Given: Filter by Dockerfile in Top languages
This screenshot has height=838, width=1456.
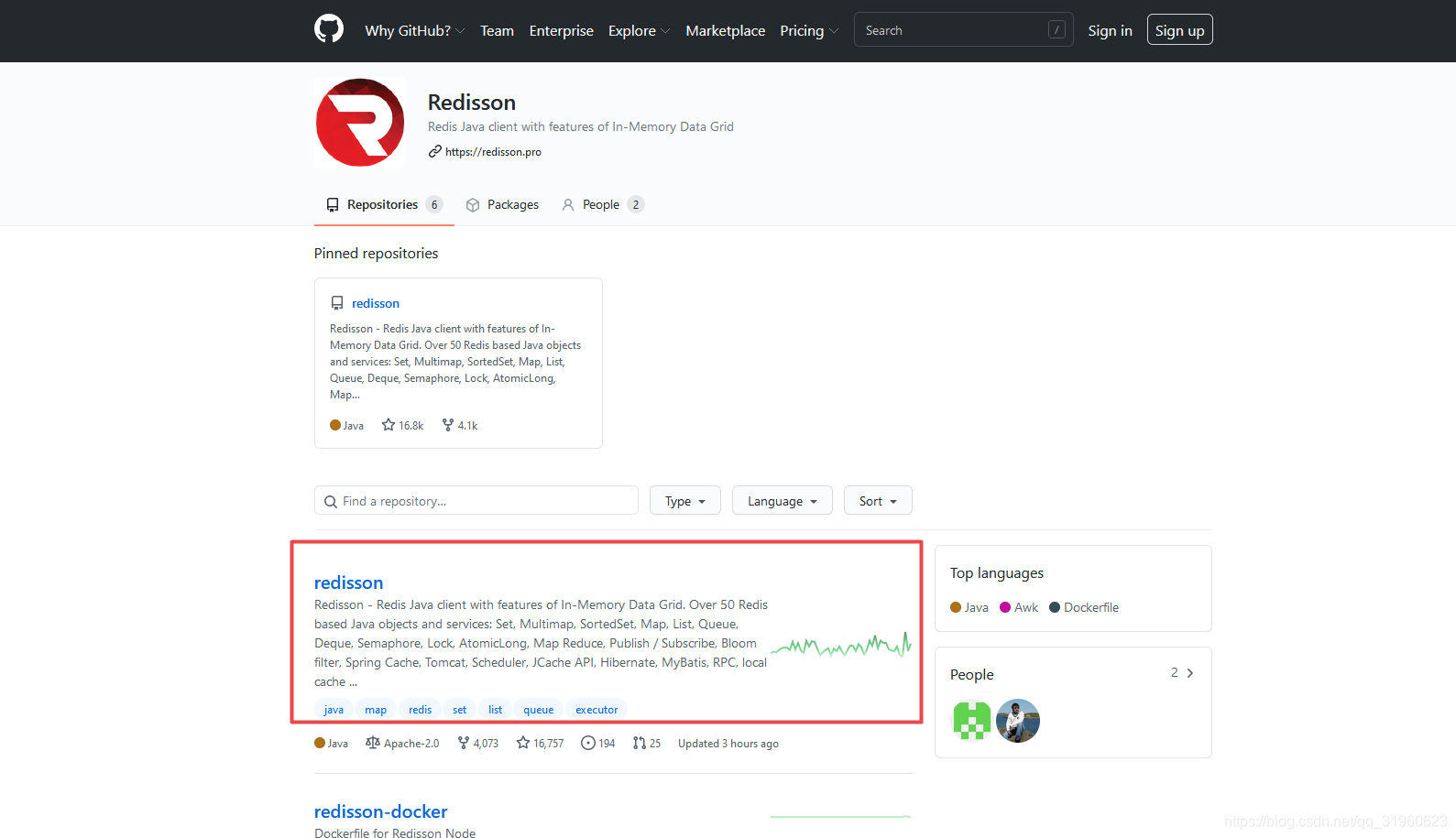Looking at the screenshot, I should click(x=1084, y=607).
